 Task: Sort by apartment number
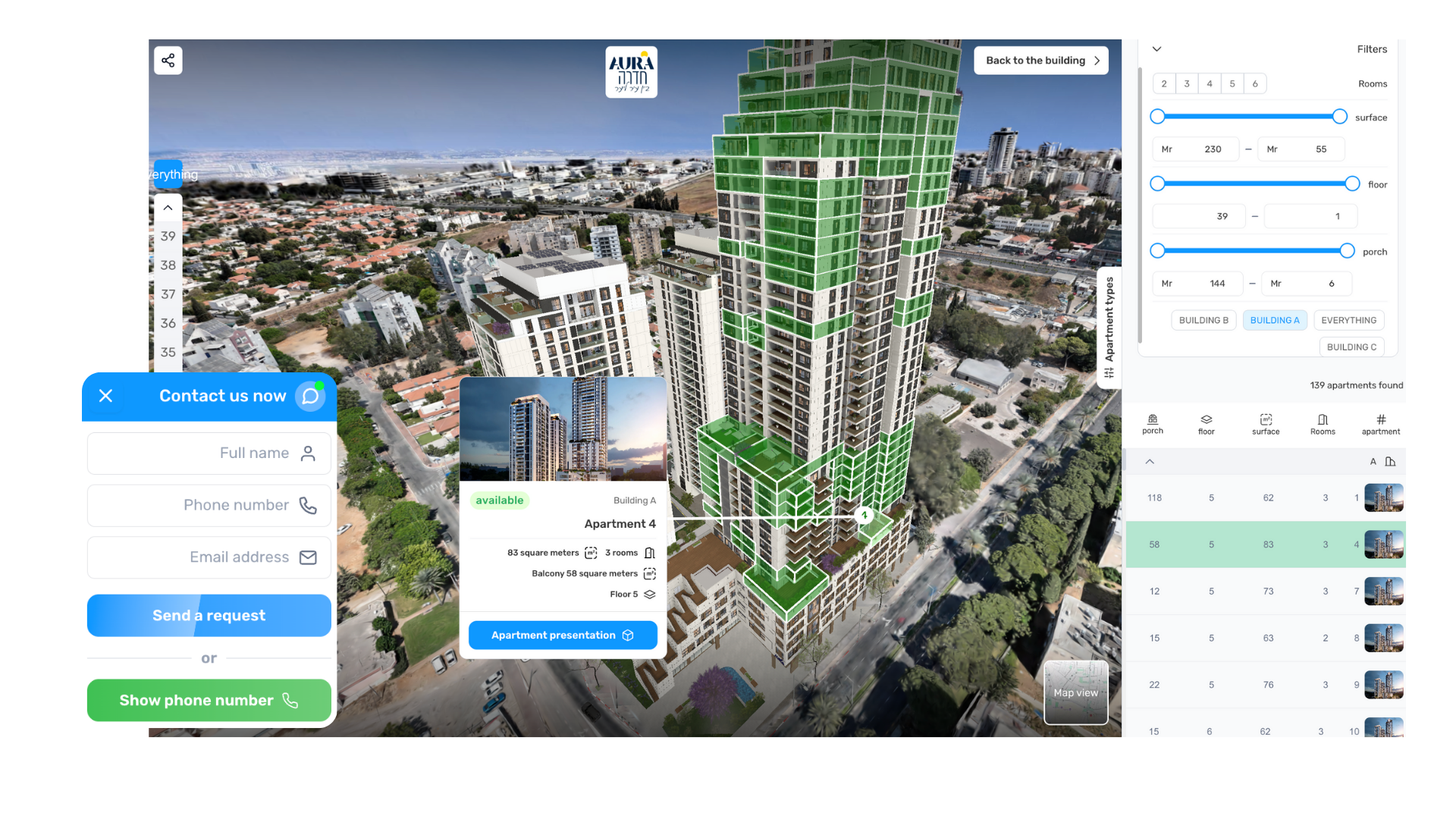point(1382,423)
